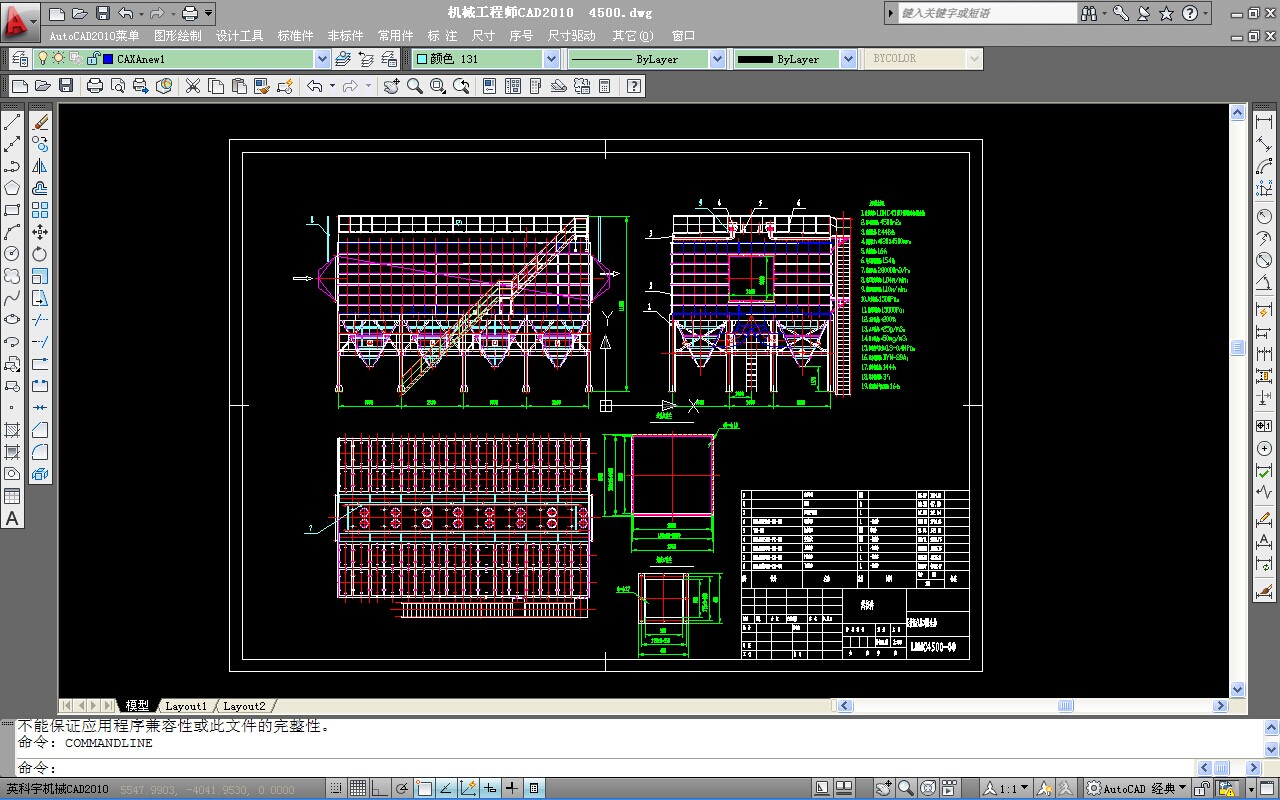Click the Erase tool icon
The height and width of the screenshot is (800, 1280).
(x=40, y=122)
